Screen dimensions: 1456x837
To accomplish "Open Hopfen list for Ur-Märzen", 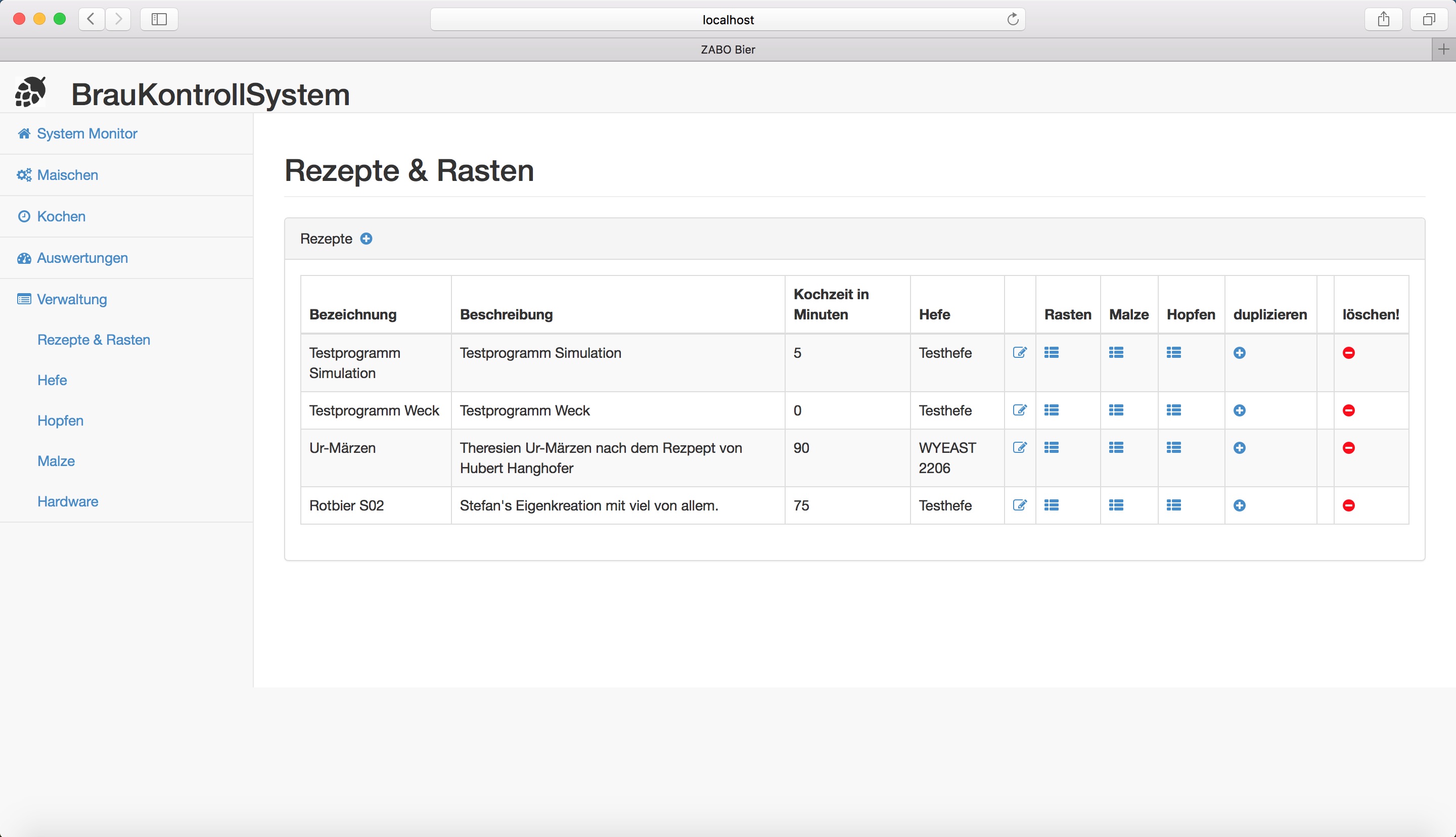I will click(x=1174, y=447).
